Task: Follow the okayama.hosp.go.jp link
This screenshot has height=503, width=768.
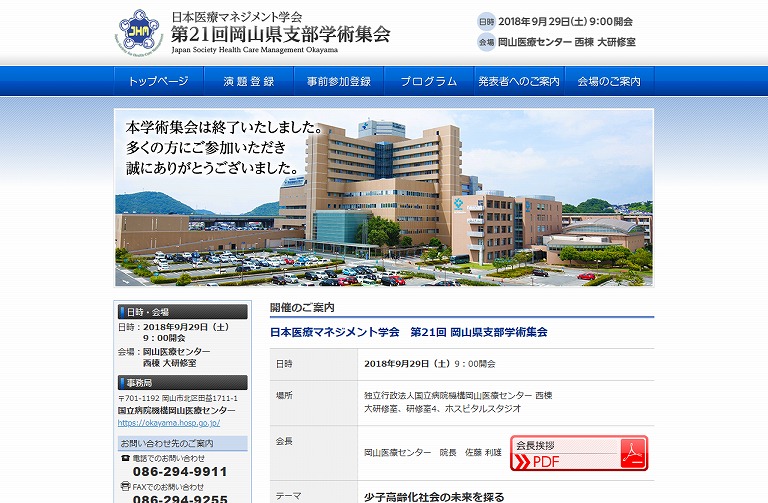Action: [x=169, y=423]
